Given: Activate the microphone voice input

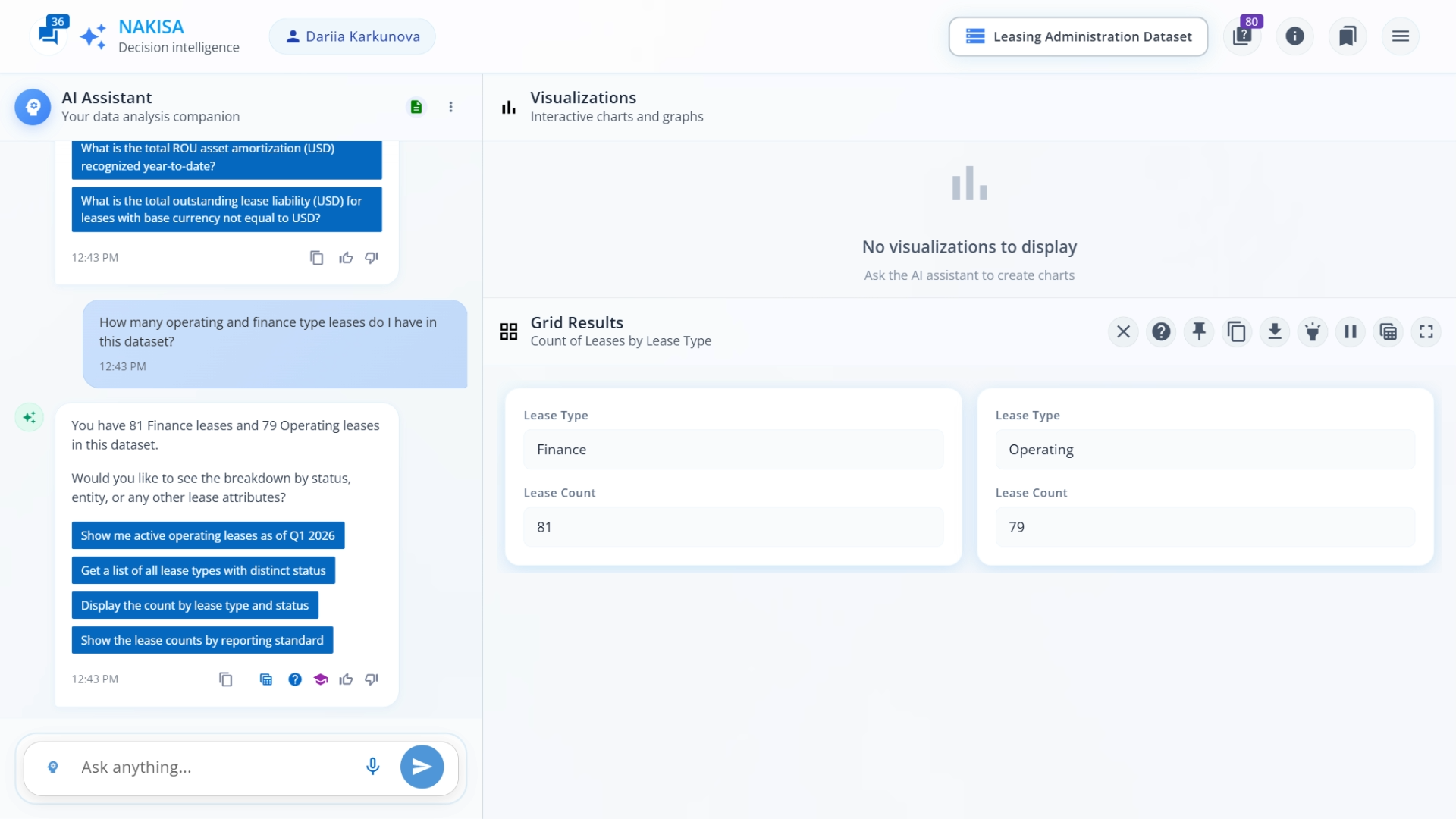Looking at the screenshot, I should (x=372, y=767).
